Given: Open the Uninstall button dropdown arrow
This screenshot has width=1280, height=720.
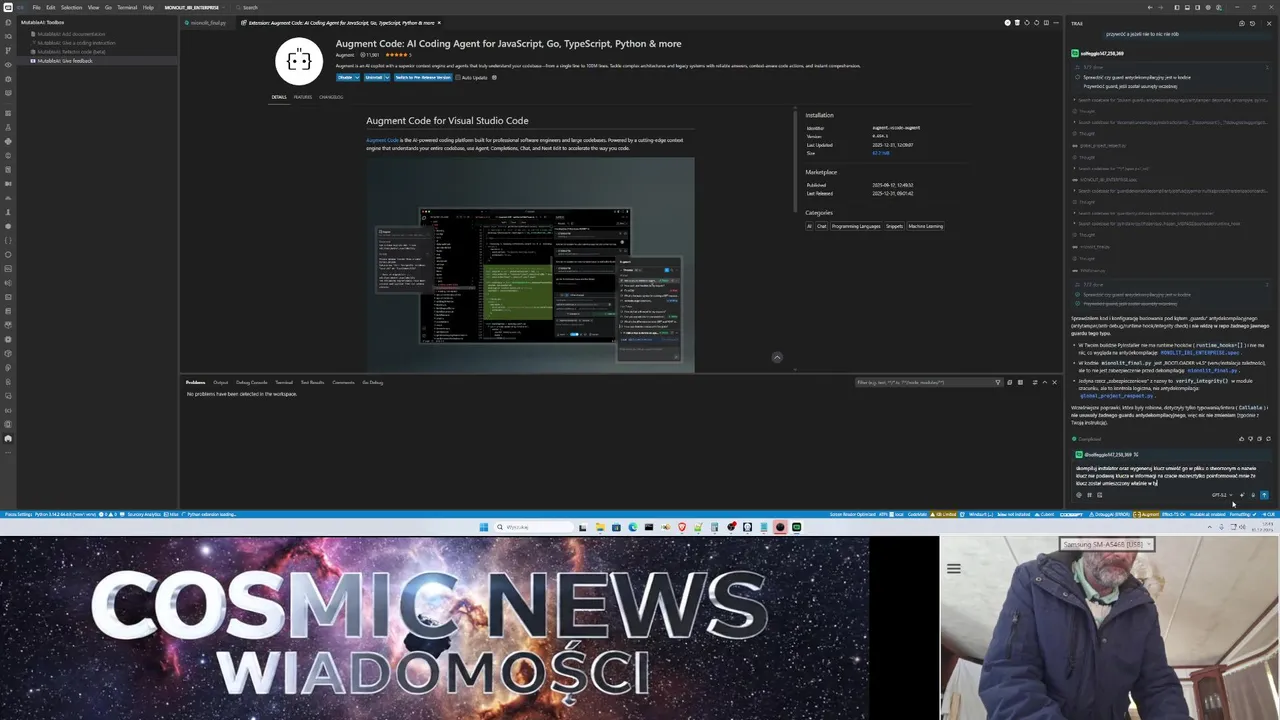Looking at the screenshot, I should 387,77.
